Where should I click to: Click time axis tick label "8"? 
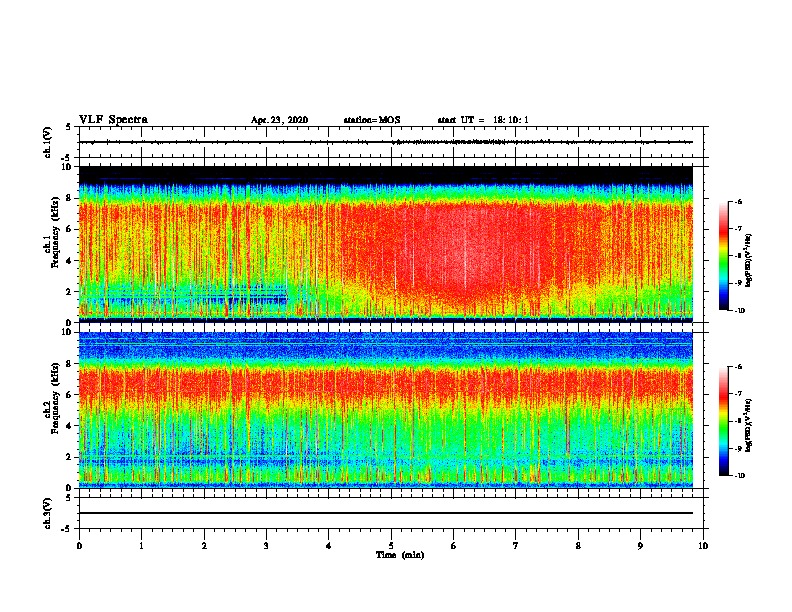pos(578,546)
